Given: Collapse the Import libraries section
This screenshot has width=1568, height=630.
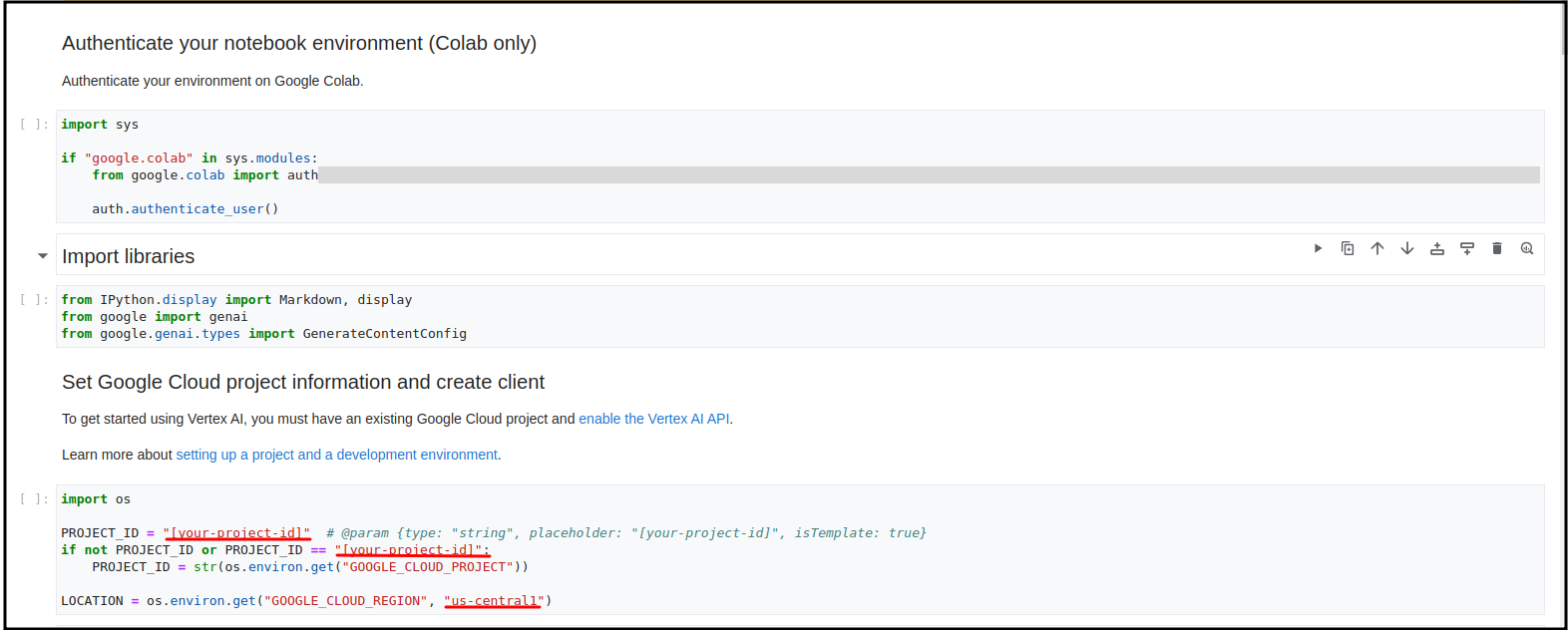Looking at the screenshot, I should tap(43, 256).
